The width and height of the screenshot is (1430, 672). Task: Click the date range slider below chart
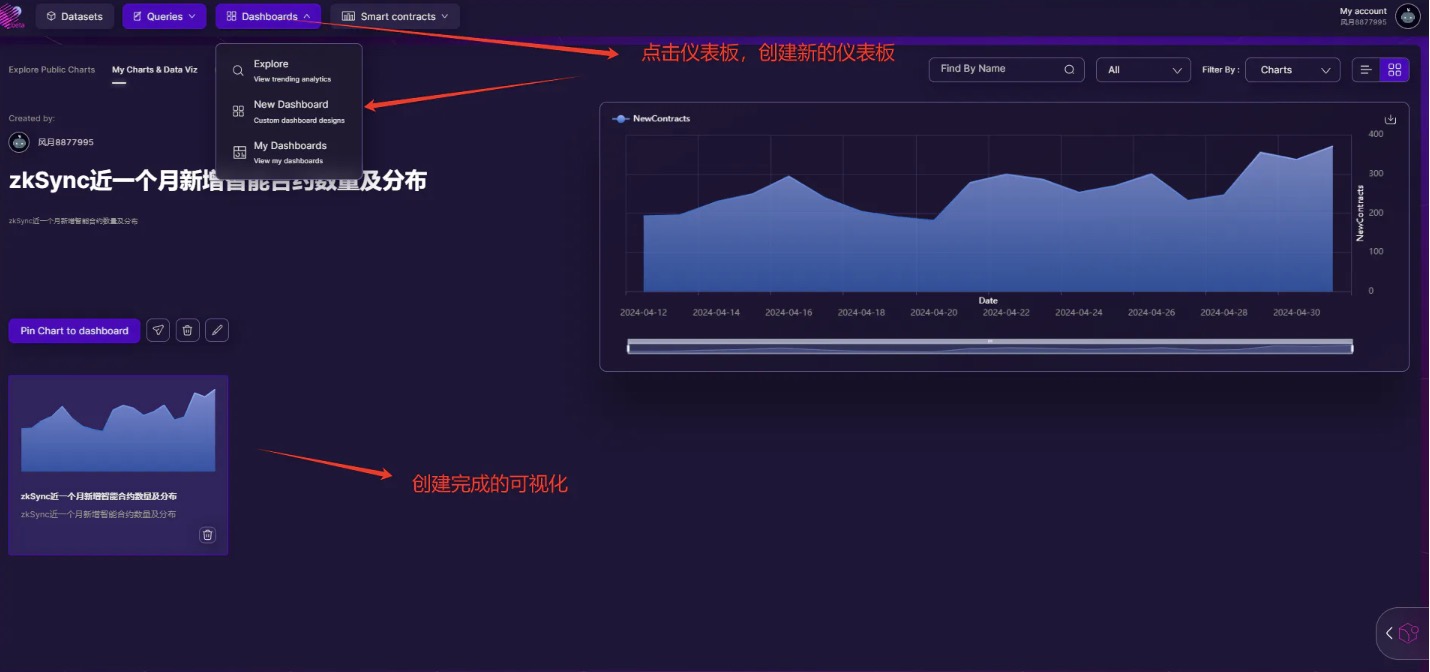pos(989,346)
